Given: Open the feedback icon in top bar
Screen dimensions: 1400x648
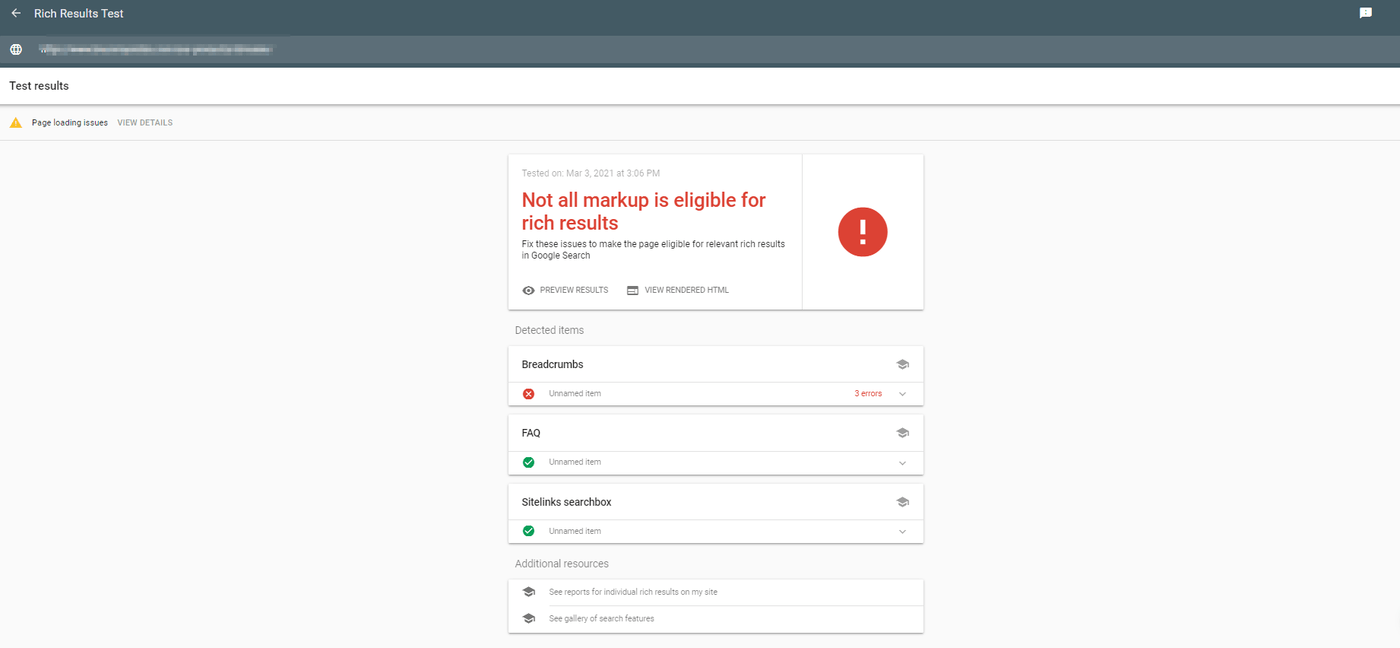Looking at the screenshot, I should (1364, 12).
